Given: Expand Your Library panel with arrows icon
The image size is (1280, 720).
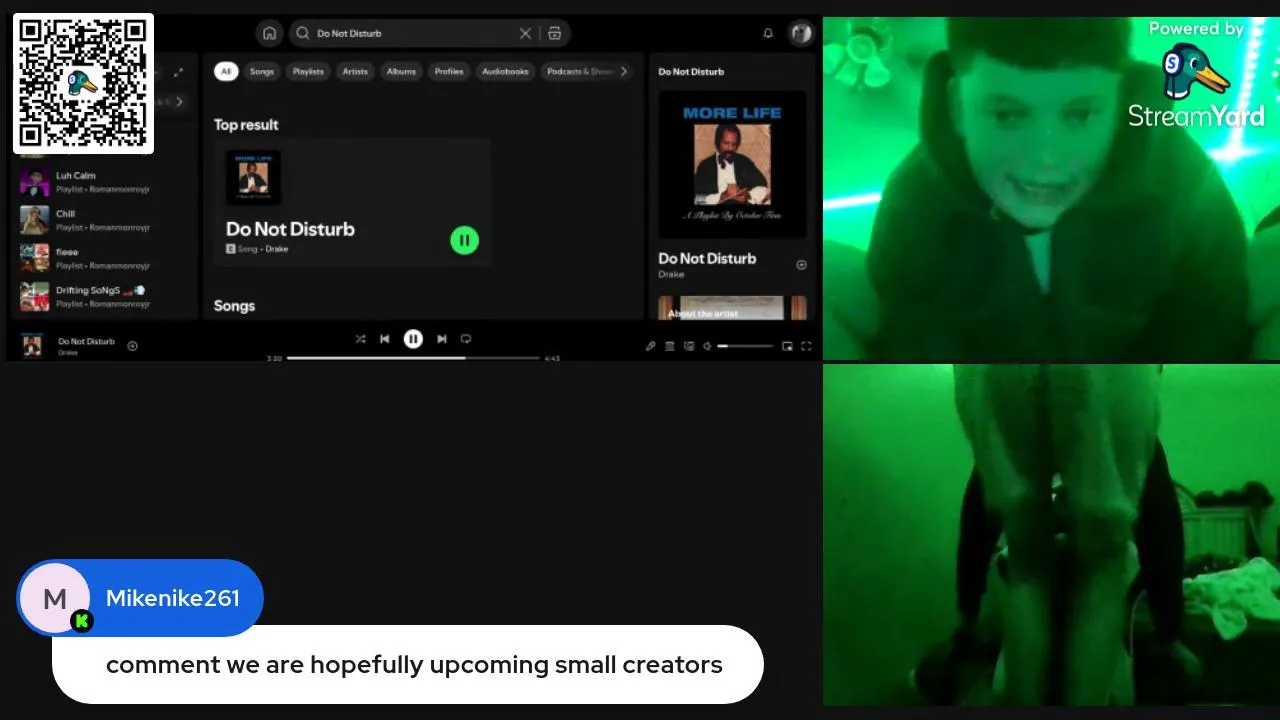Looking at the screenshot, I should [178, 72].
